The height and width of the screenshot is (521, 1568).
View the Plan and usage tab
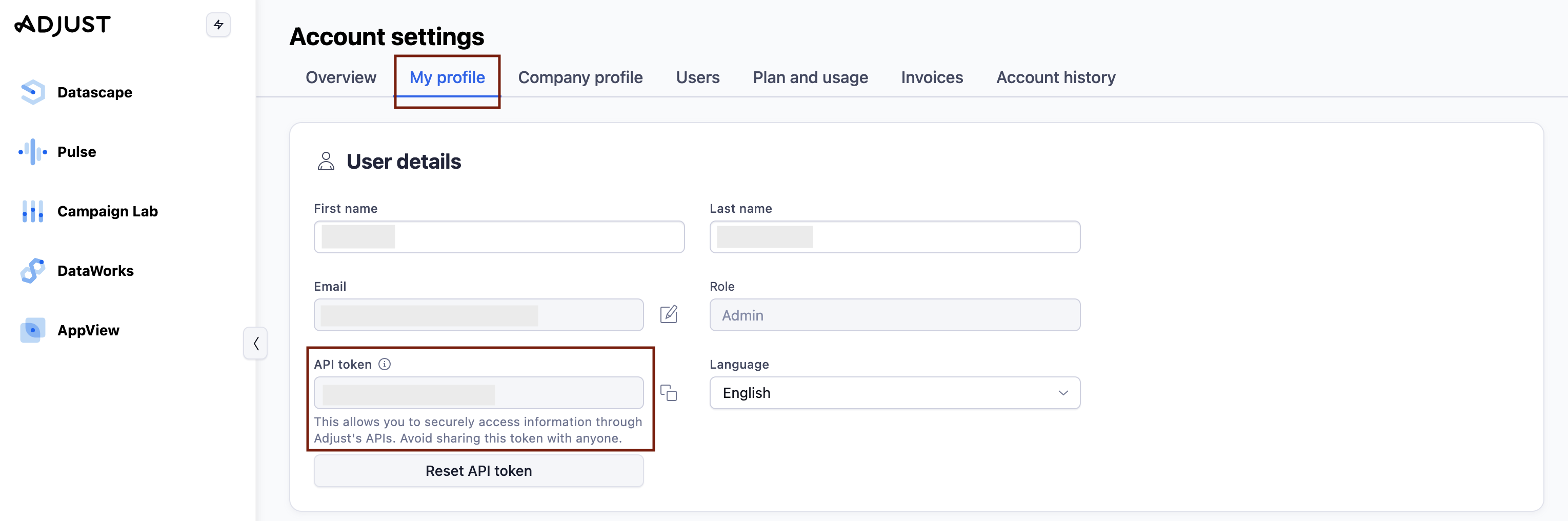pyautogui.click(x=810, y=77)
